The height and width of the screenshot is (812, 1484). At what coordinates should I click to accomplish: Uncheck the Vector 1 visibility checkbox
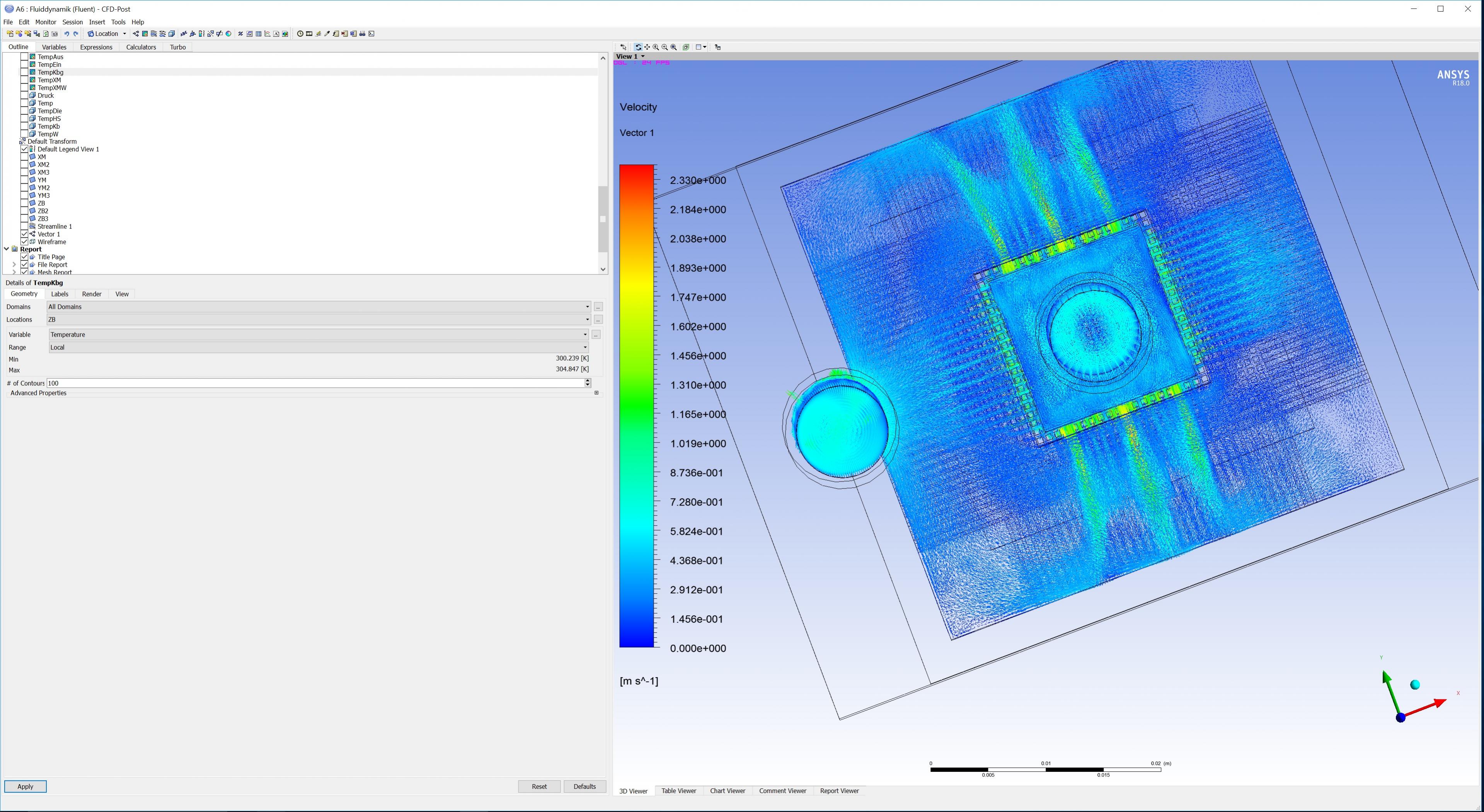[x=24, y=234]
